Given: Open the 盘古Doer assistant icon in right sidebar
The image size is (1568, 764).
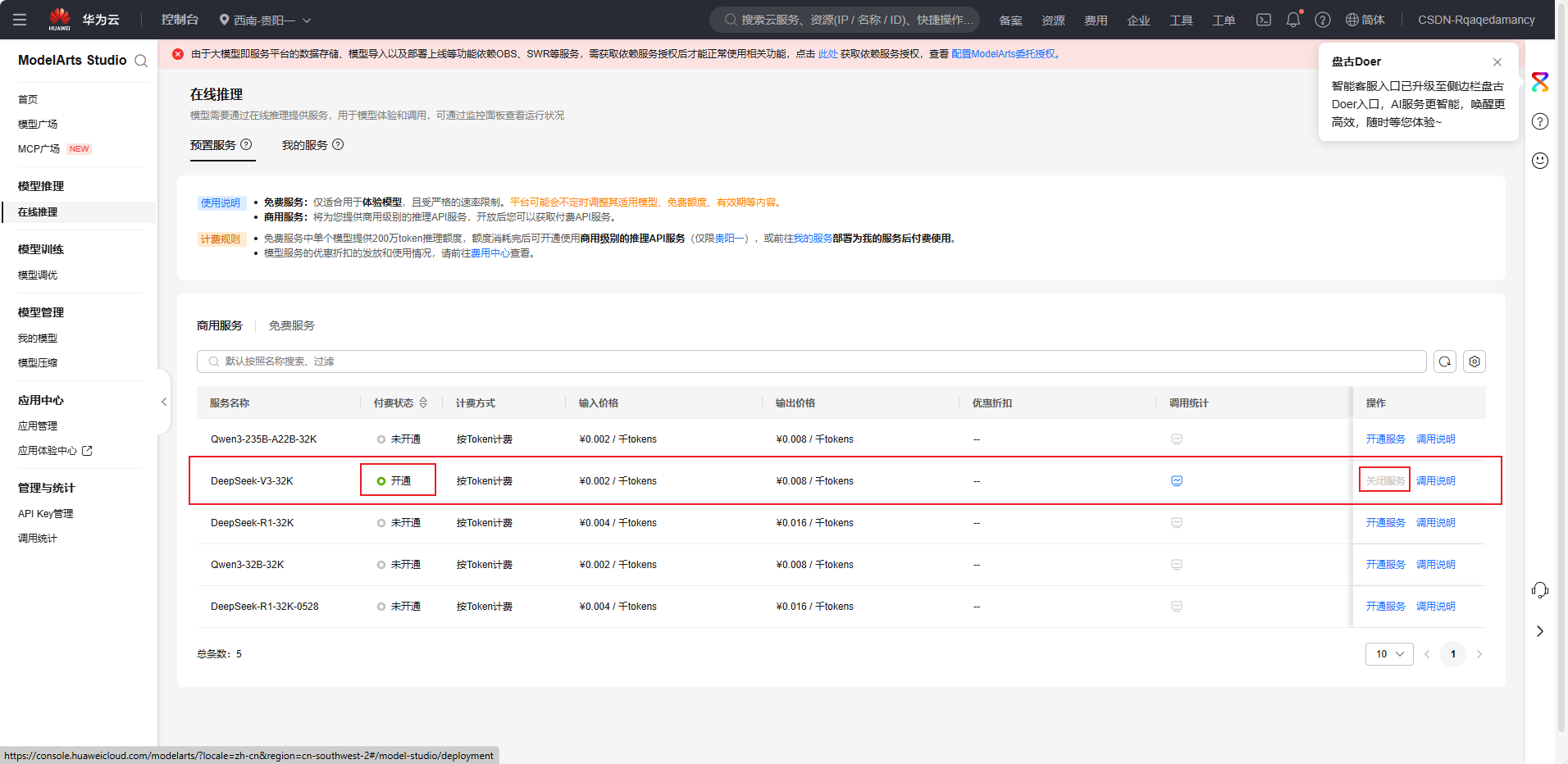Looking at the screenshot, I should pos(1540,82).
